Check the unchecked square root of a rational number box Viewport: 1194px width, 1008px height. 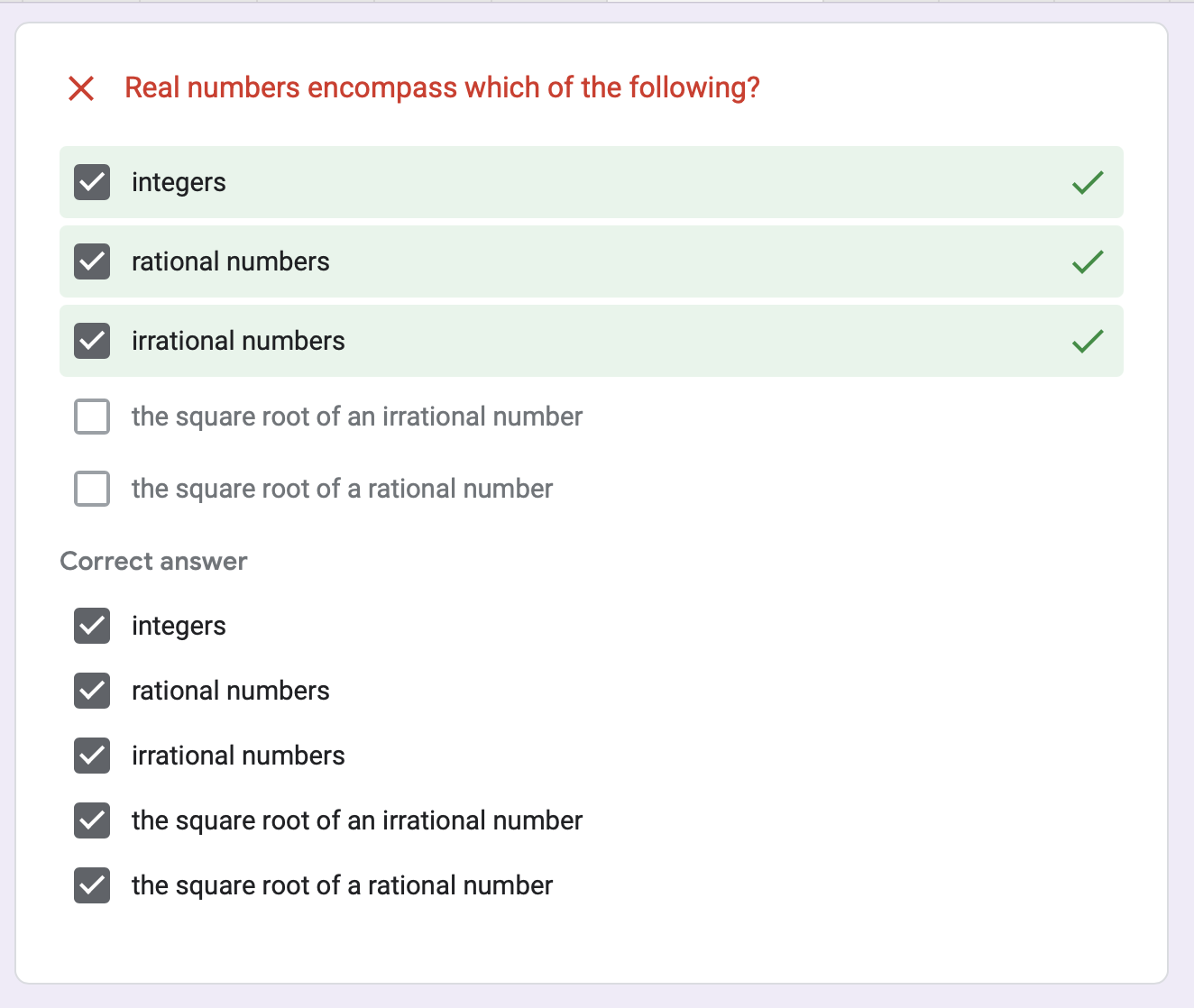coord(92,489)
